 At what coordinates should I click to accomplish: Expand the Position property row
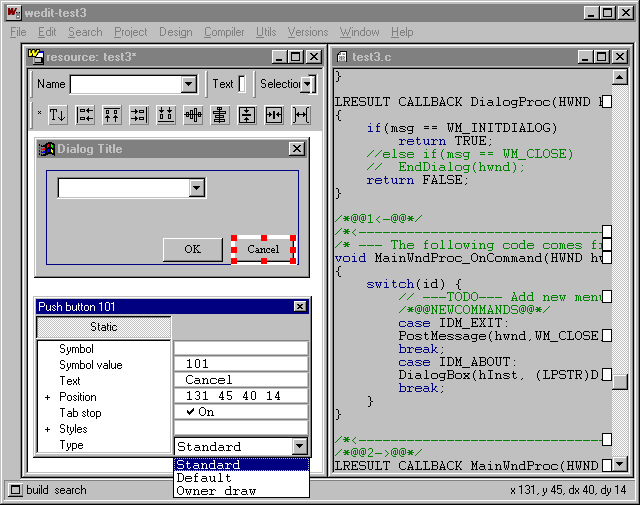pos(47,397)
